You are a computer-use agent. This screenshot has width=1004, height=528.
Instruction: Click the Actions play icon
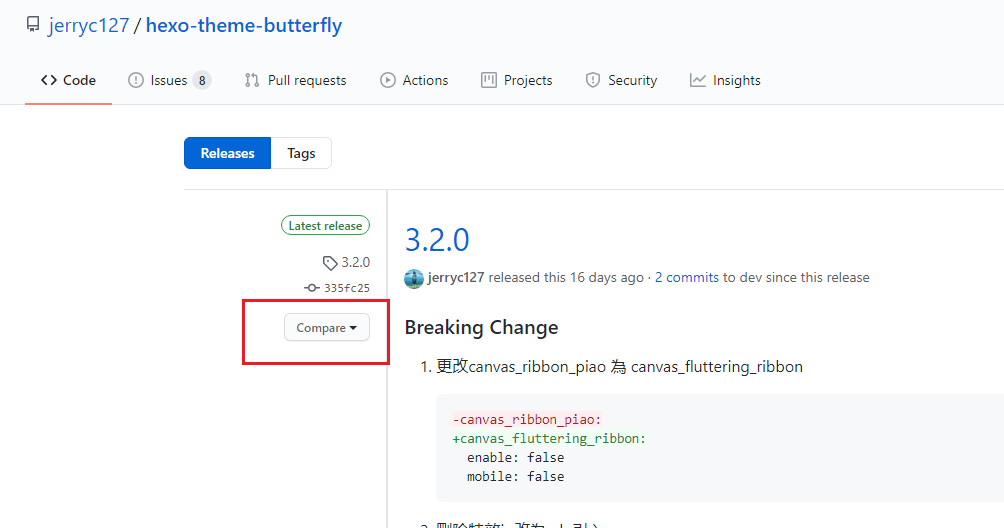(x=388, y=80)
